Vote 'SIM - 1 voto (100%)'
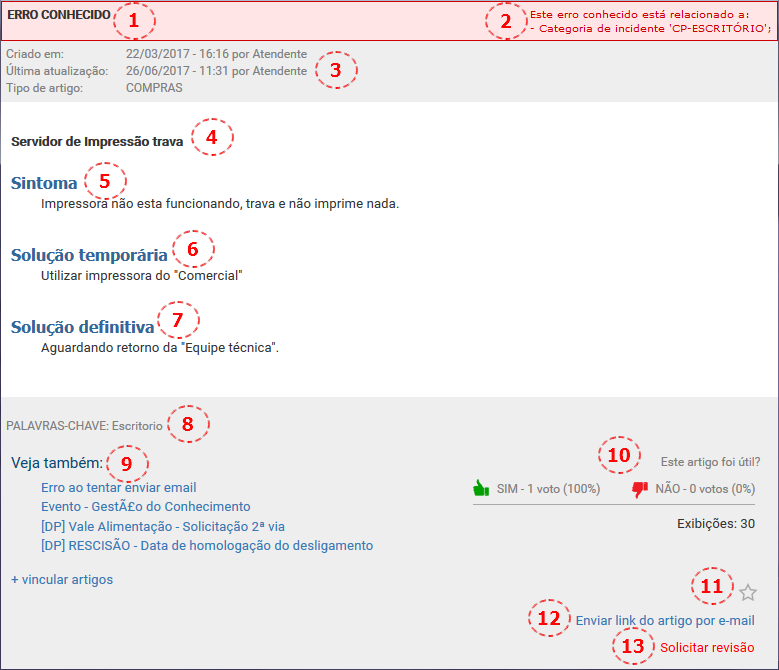 [548, 489]
